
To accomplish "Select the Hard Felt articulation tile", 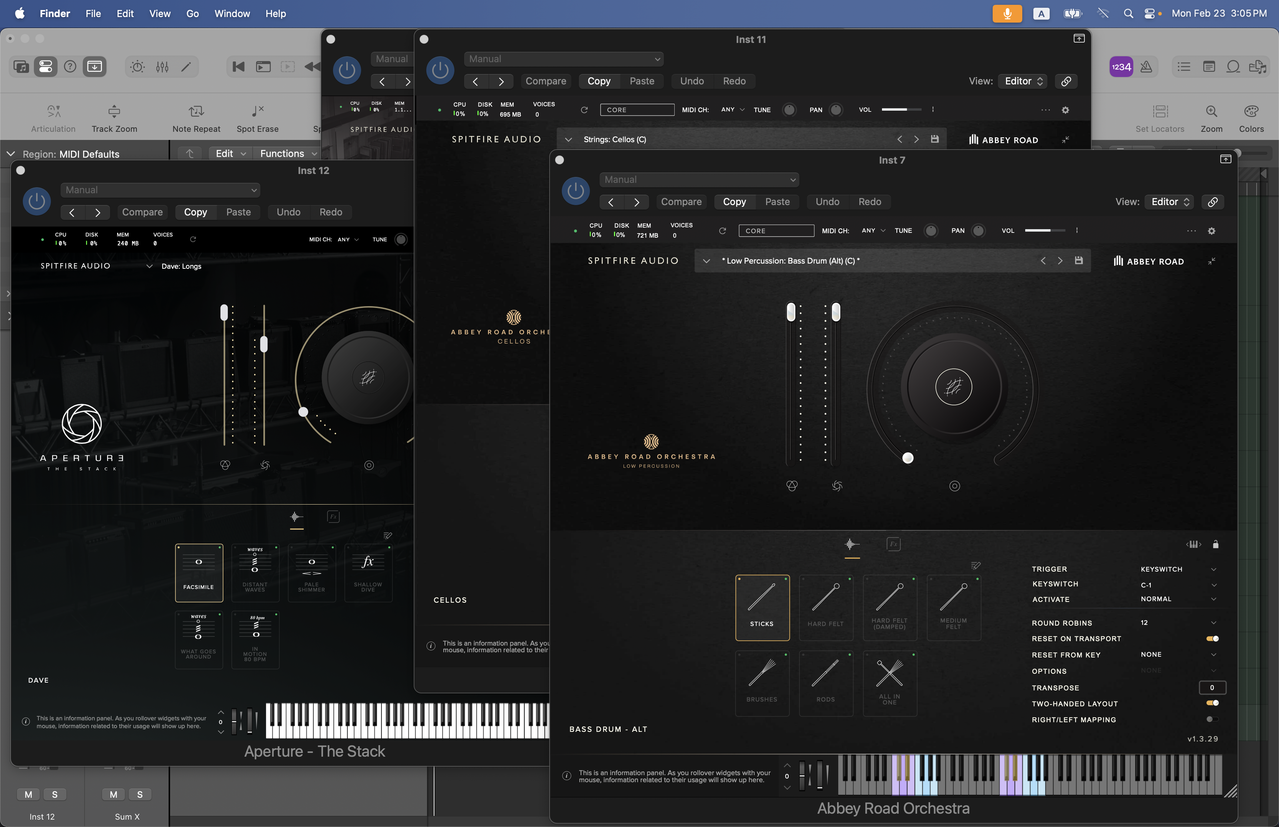I will coord(826,607).
